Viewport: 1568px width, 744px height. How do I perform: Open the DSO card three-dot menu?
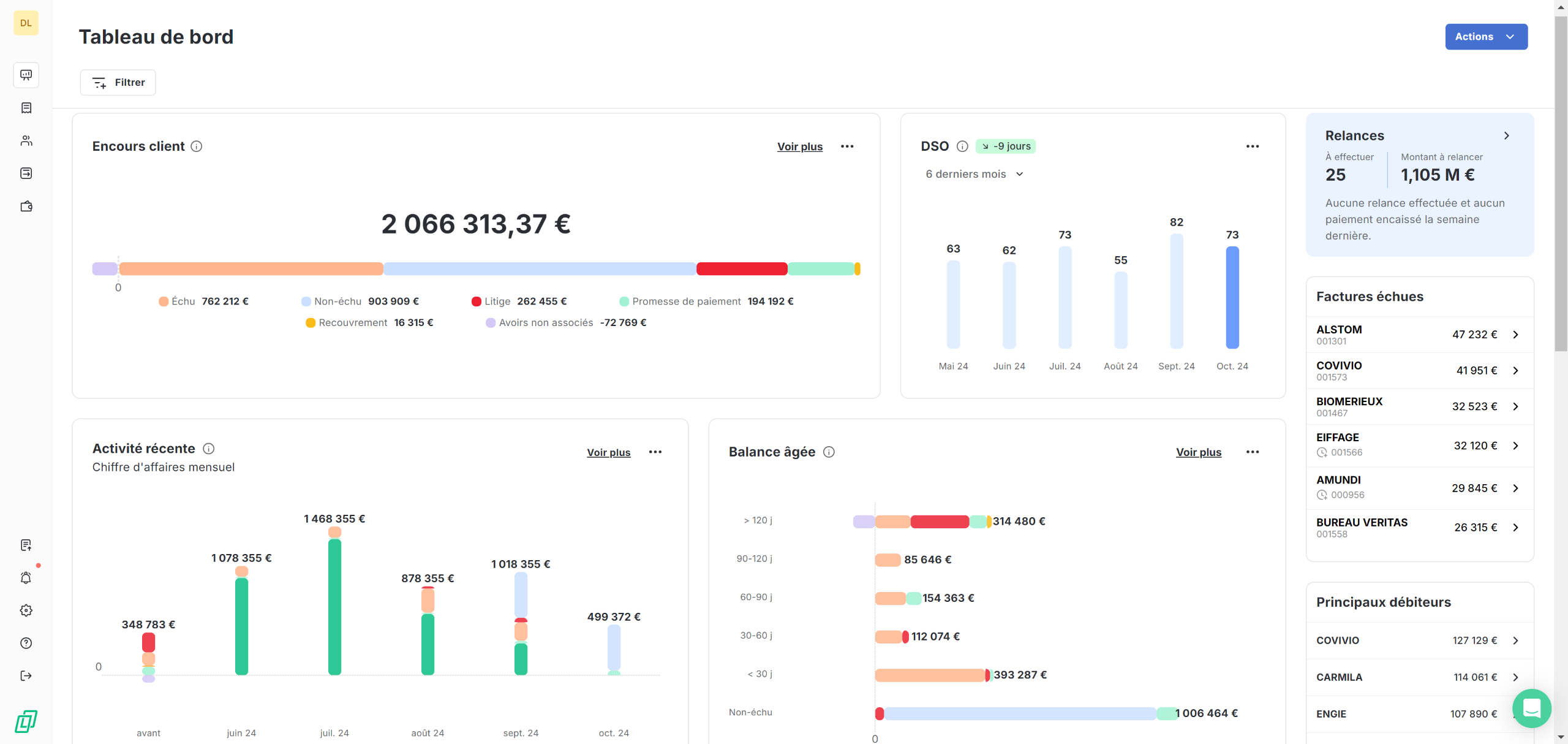coord(1252,146)
